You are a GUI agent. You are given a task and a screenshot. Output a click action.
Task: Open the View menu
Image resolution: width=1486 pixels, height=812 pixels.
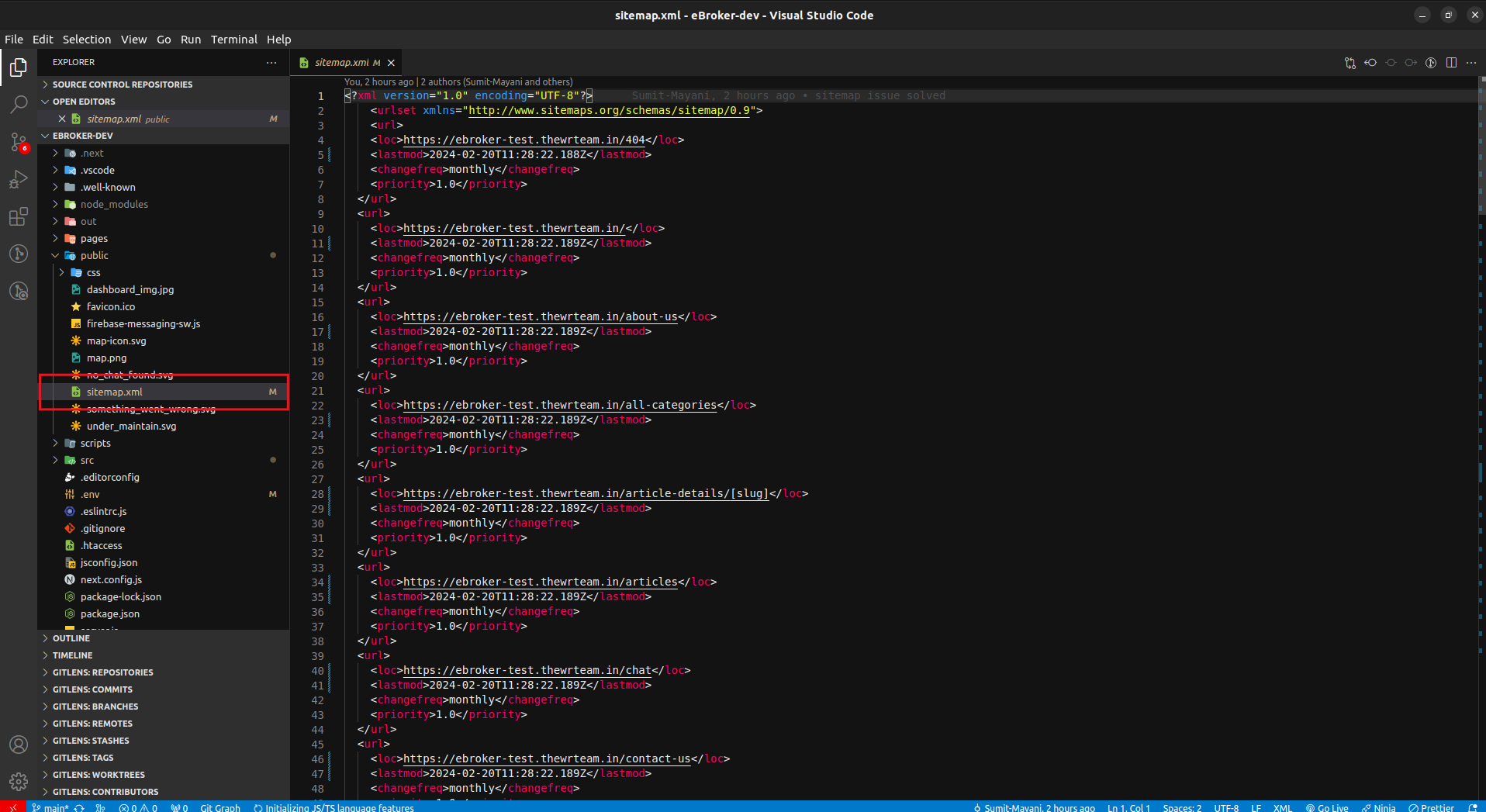133,40
